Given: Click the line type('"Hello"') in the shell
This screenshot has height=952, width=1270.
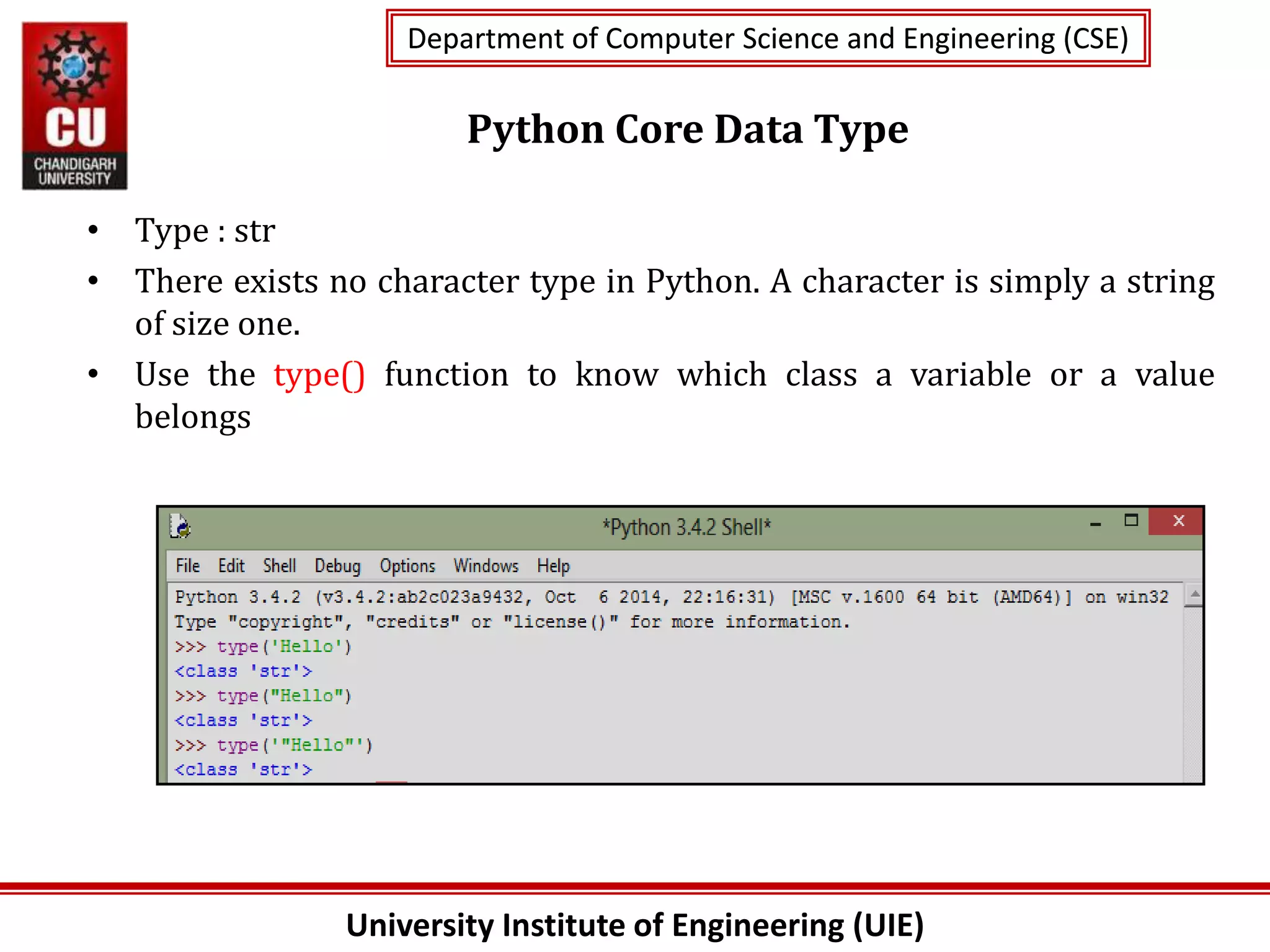Looking at the screenshot, I should coord(273,745).
